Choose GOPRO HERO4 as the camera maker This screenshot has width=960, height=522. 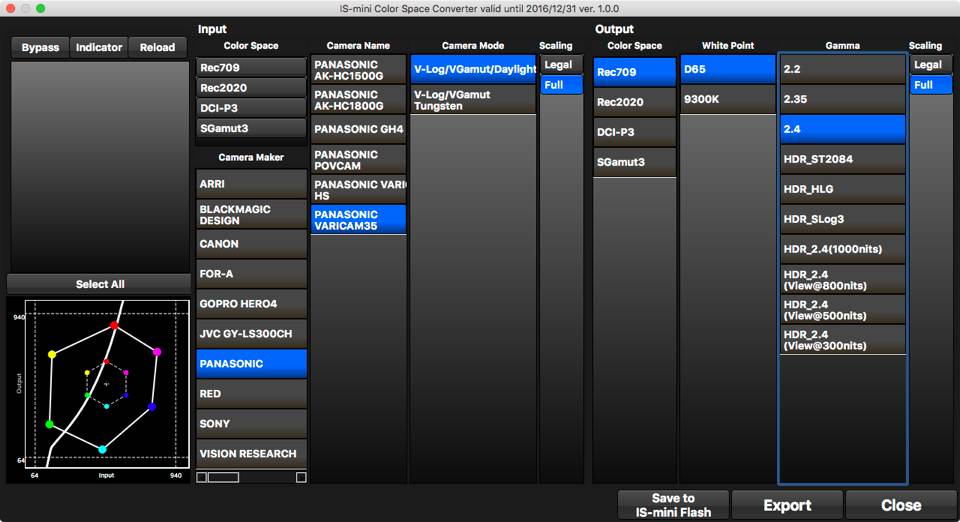click(251, 304)
